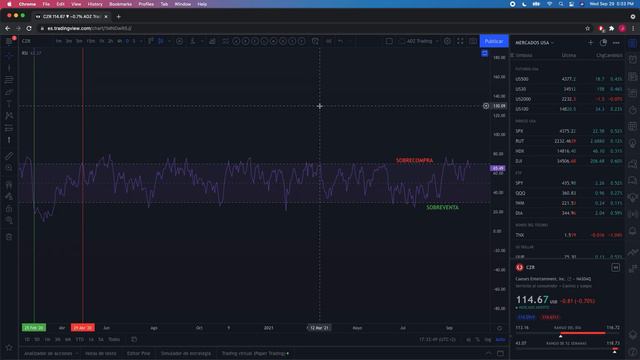Select the text annotation tool
Screen dimensions: 640x360
coord(9,104)
